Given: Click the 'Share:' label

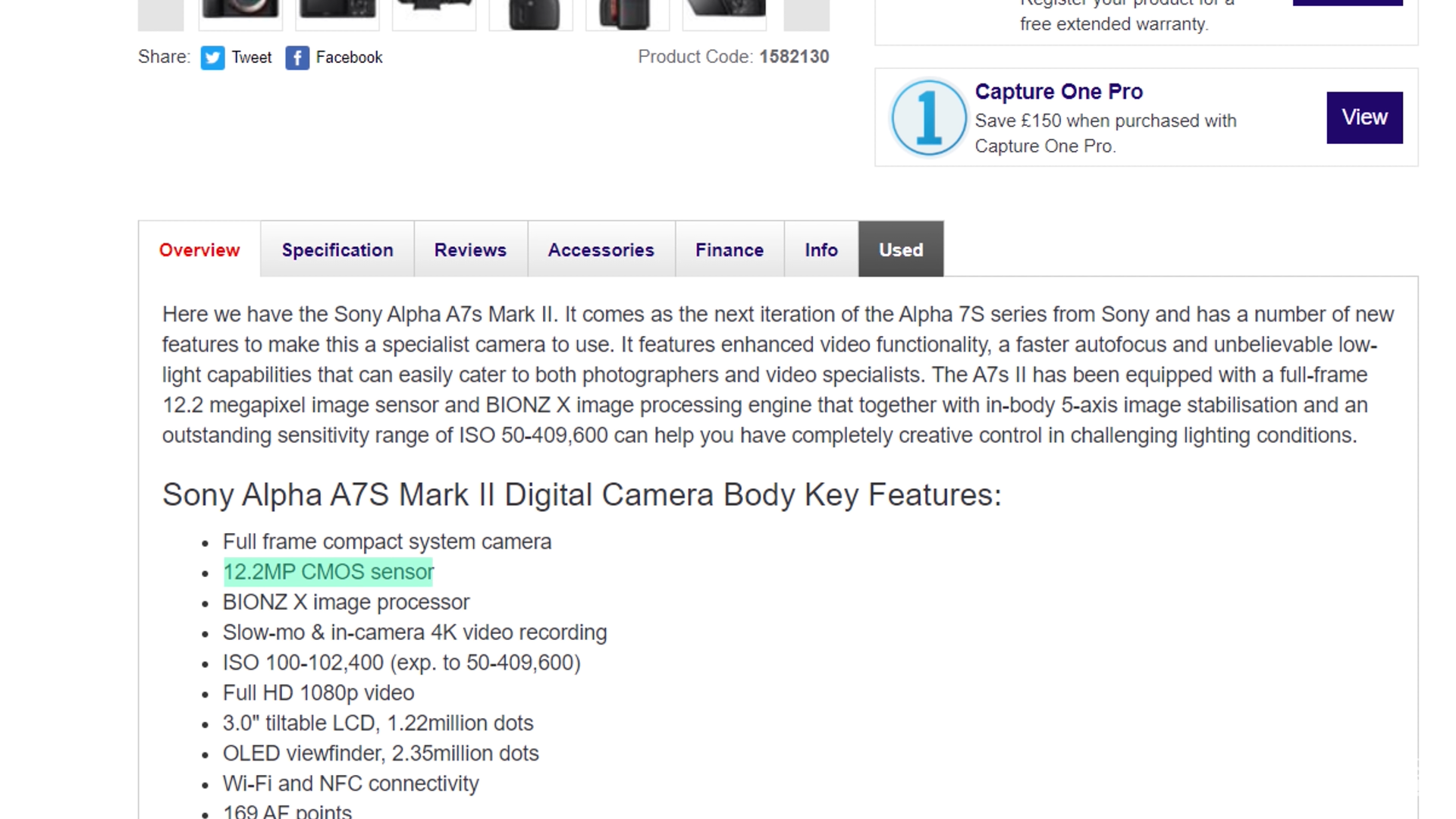Looking at the screenshot, I should (x=164, y=57).
